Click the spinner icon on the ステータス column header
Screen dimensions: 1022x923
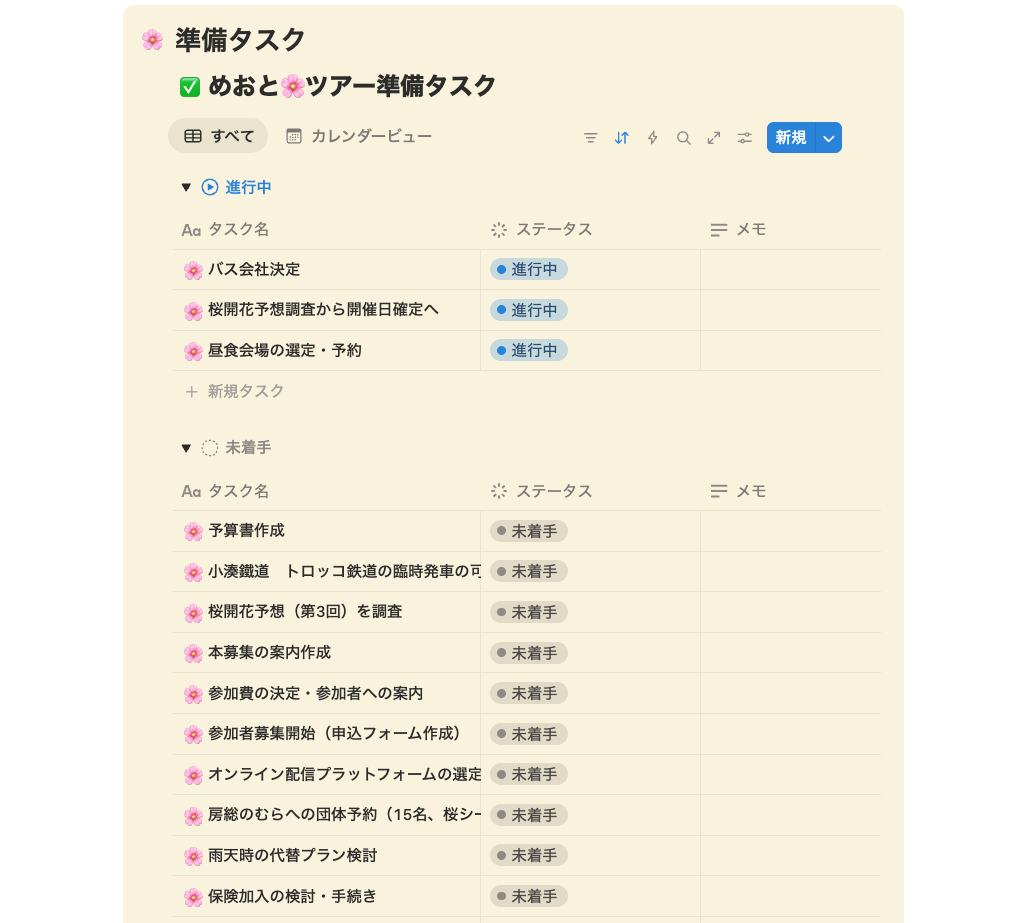[497, 229]
